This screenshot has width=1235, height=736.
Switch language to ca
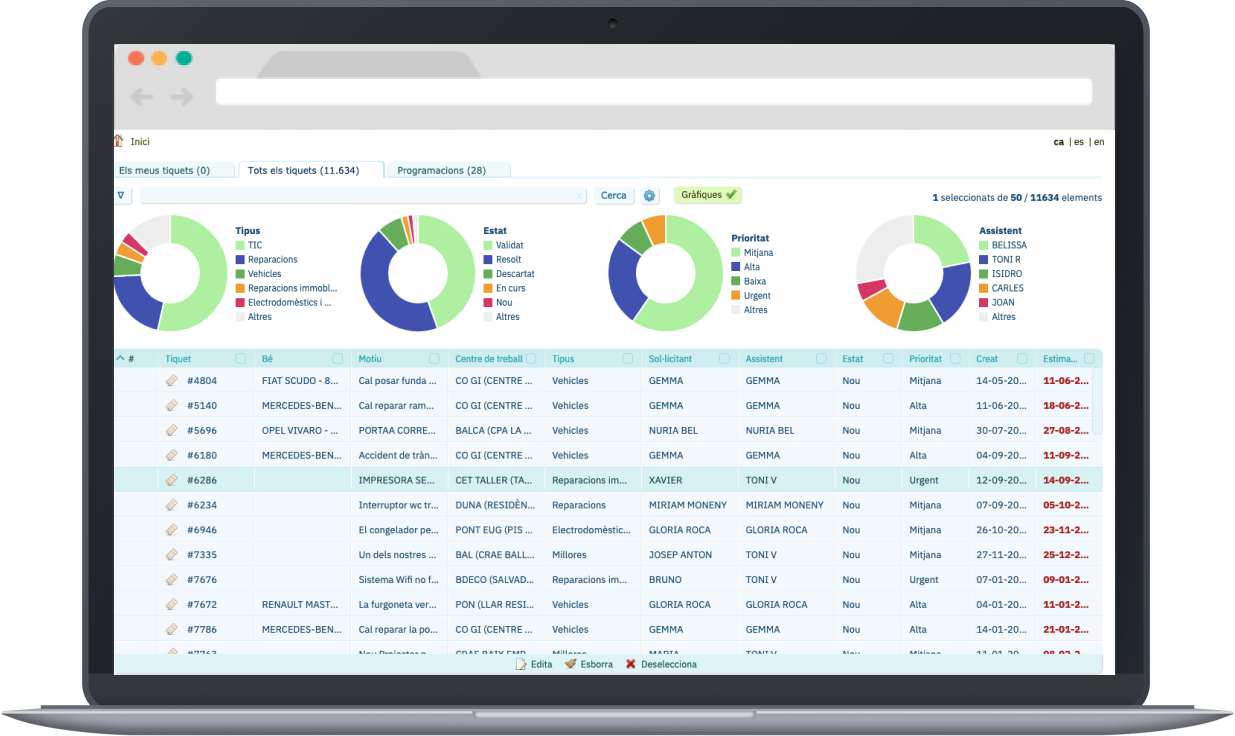point(1058,142)
